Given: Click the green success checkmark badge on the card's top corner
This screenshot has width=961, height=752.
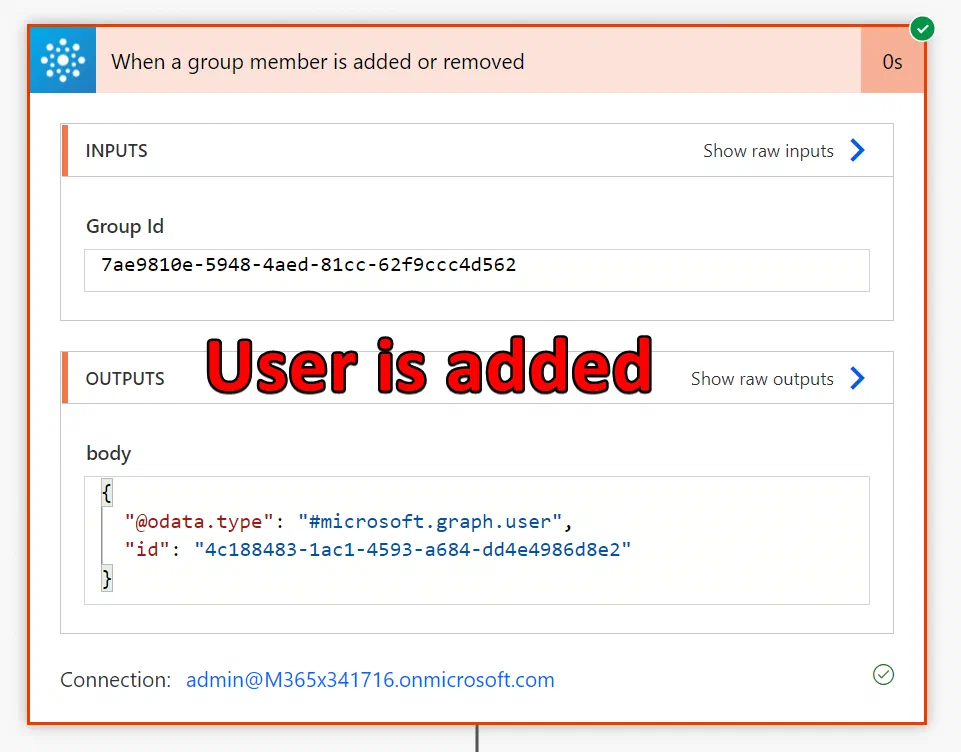Looking at the screenshot, I should (x=922, y=29).
